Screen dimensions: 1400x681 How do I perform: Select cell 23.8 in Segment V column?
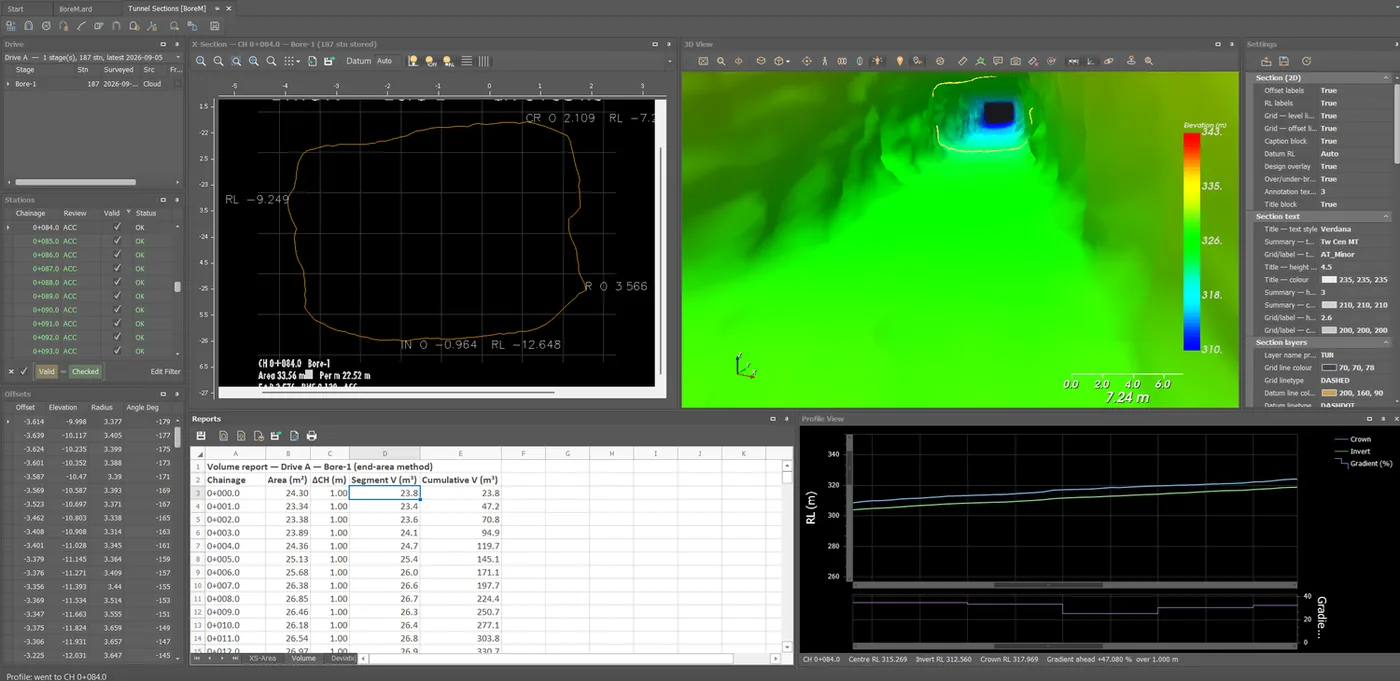pos(384,493)
